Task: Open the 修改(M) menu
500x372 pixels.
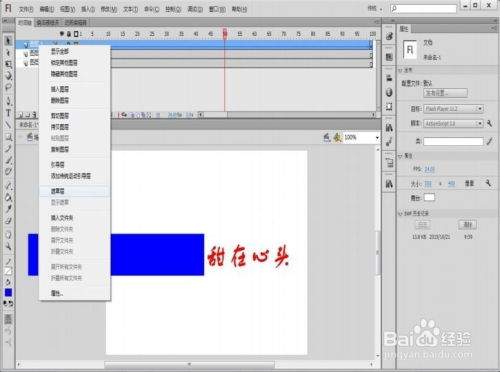Action: click(x=109, y=9)
